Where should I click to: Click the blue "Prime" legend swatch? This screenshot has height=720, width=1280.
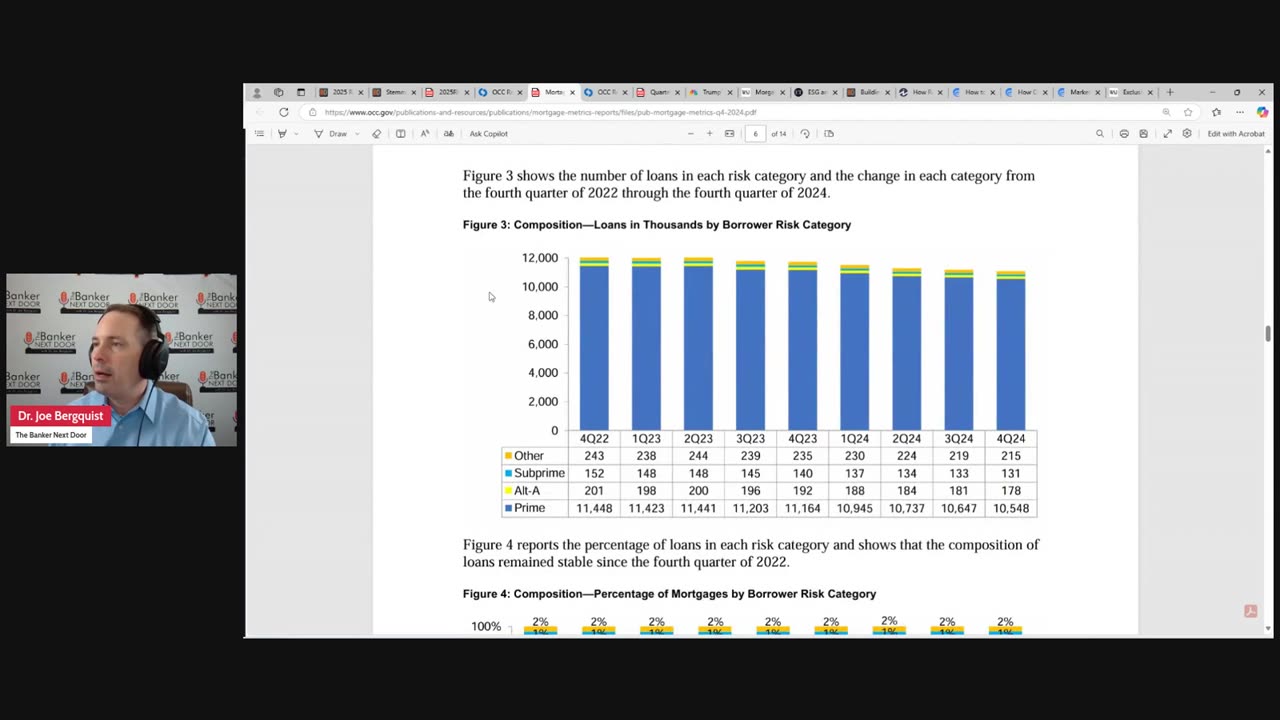coord(508,509)
